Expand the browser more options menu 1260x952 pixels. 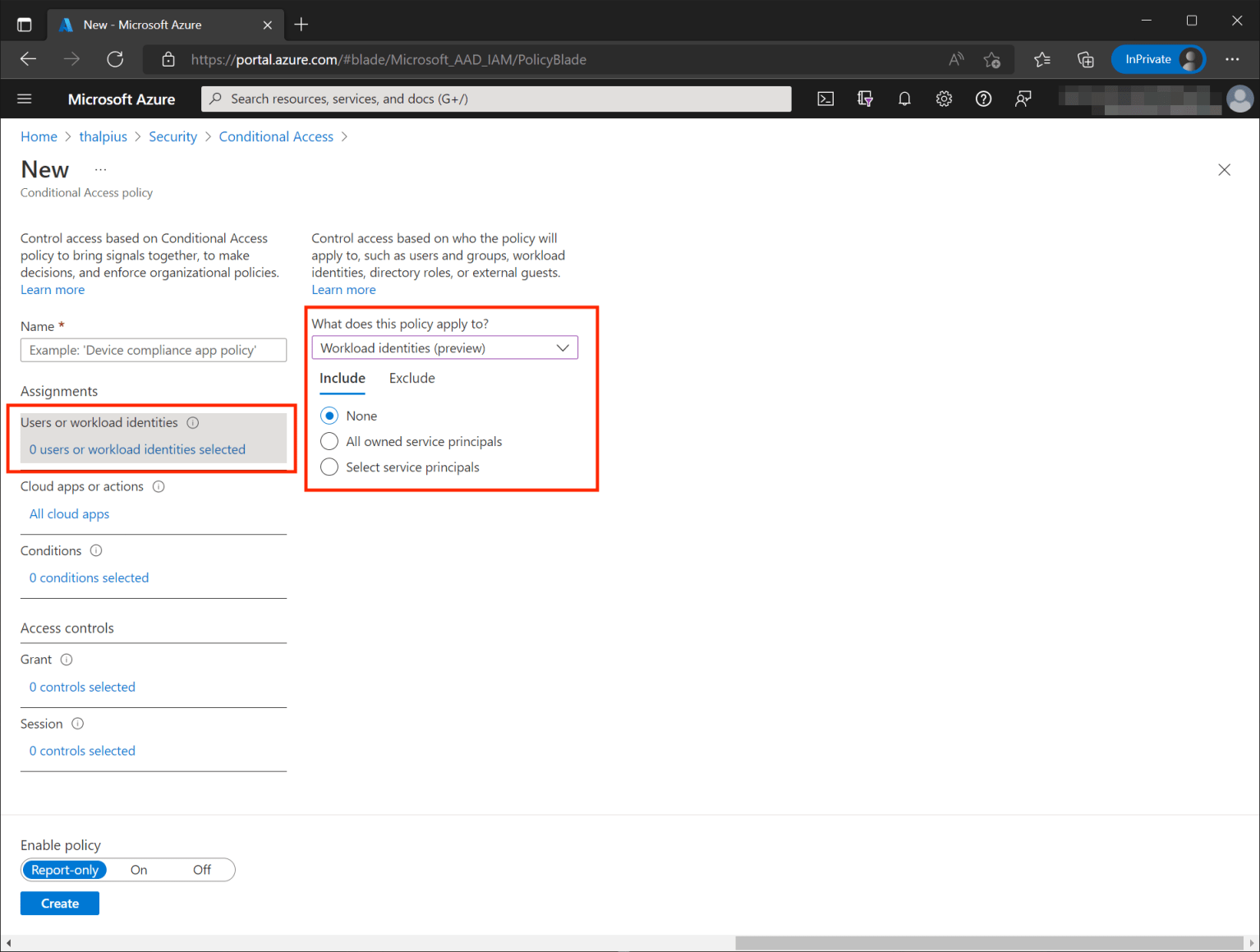click(1232, 59)
